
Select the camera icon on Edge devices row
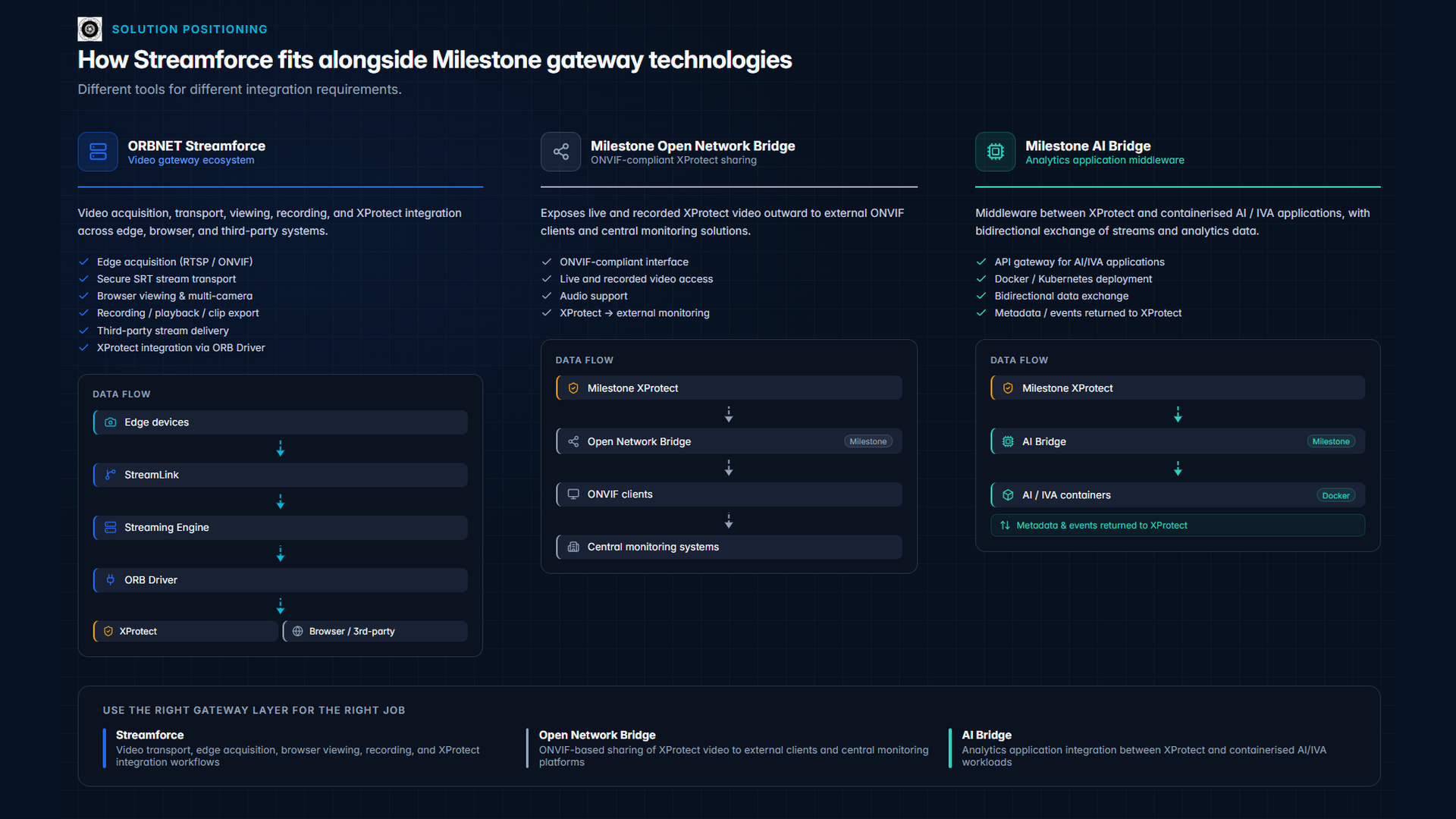click(x=111, y=422)
